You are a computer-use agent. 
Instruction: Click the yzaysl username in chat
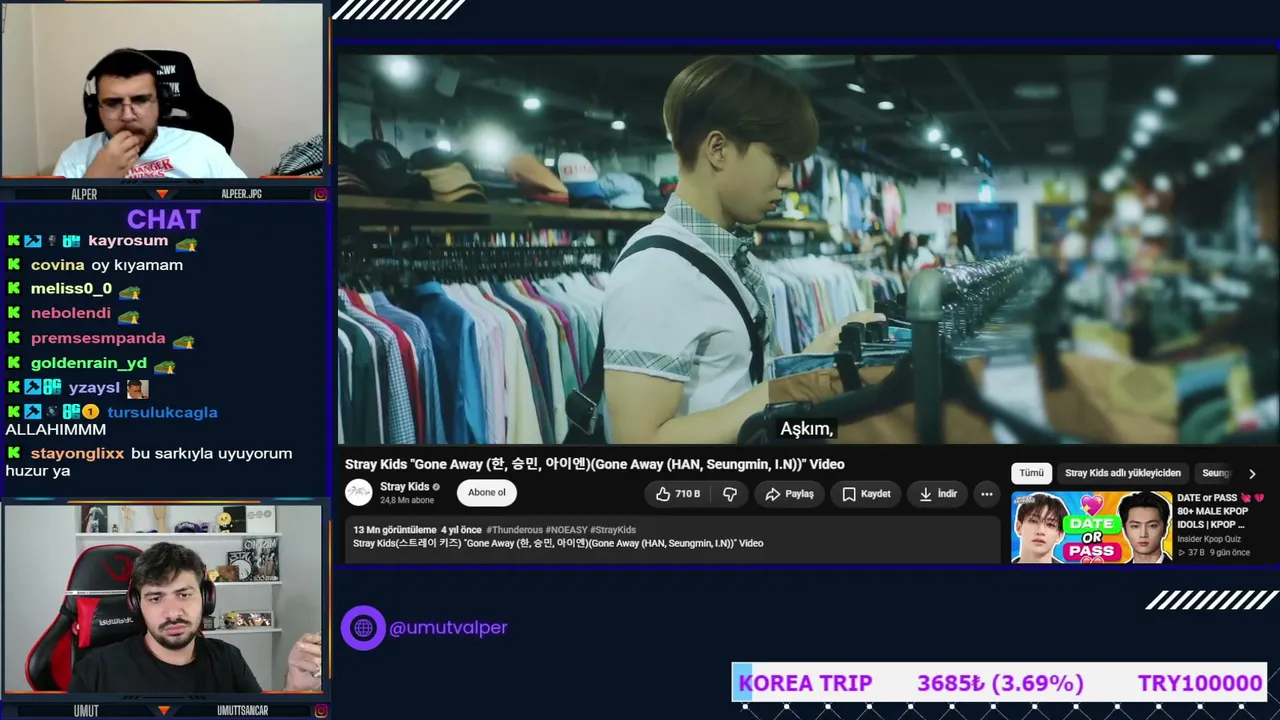tap(94, 387)
